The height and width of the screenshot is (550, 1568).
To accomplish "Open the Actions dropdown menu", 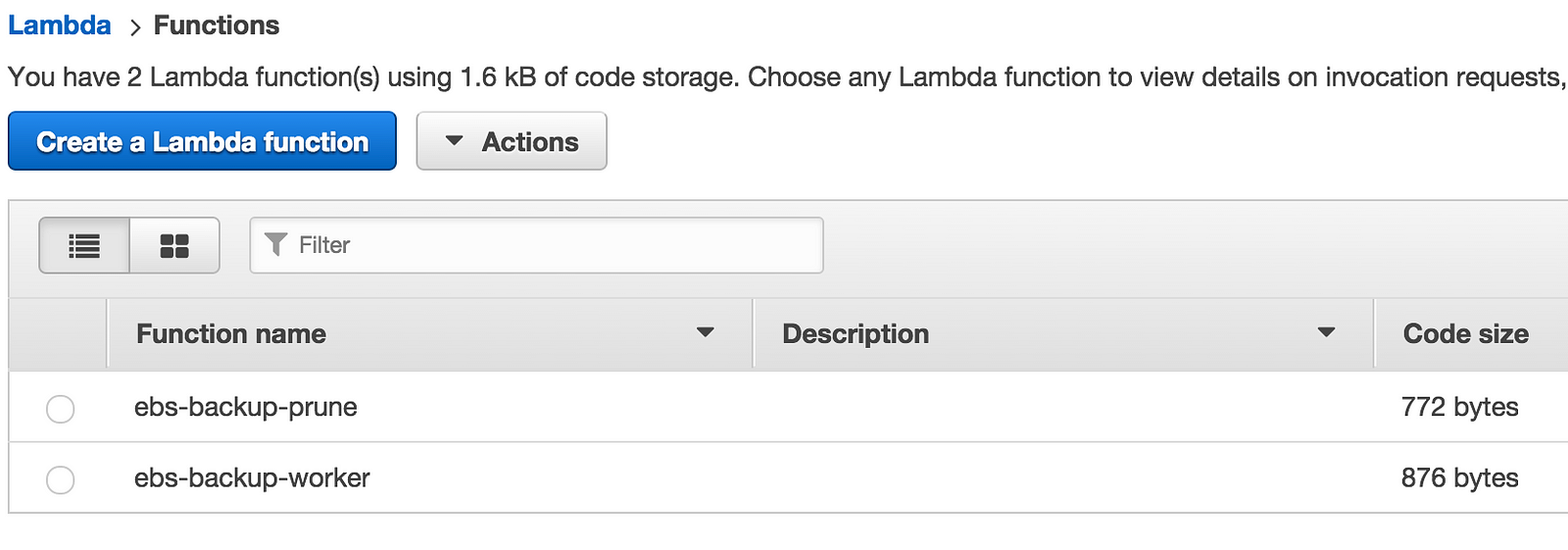I will coord(512,141).
